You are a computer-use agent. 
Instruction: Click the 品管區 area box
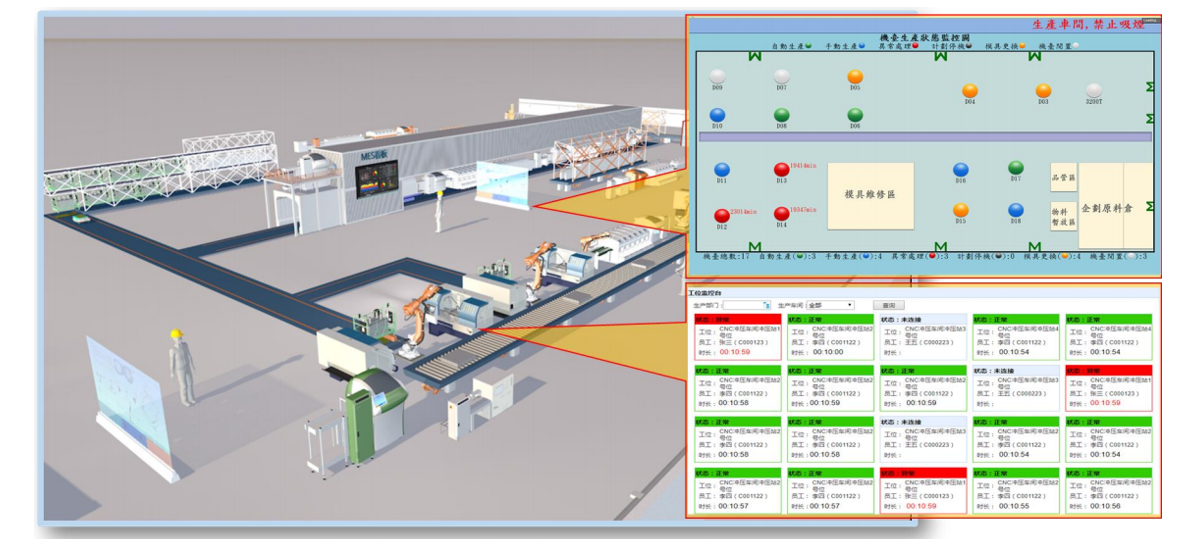coord(1063,178)
